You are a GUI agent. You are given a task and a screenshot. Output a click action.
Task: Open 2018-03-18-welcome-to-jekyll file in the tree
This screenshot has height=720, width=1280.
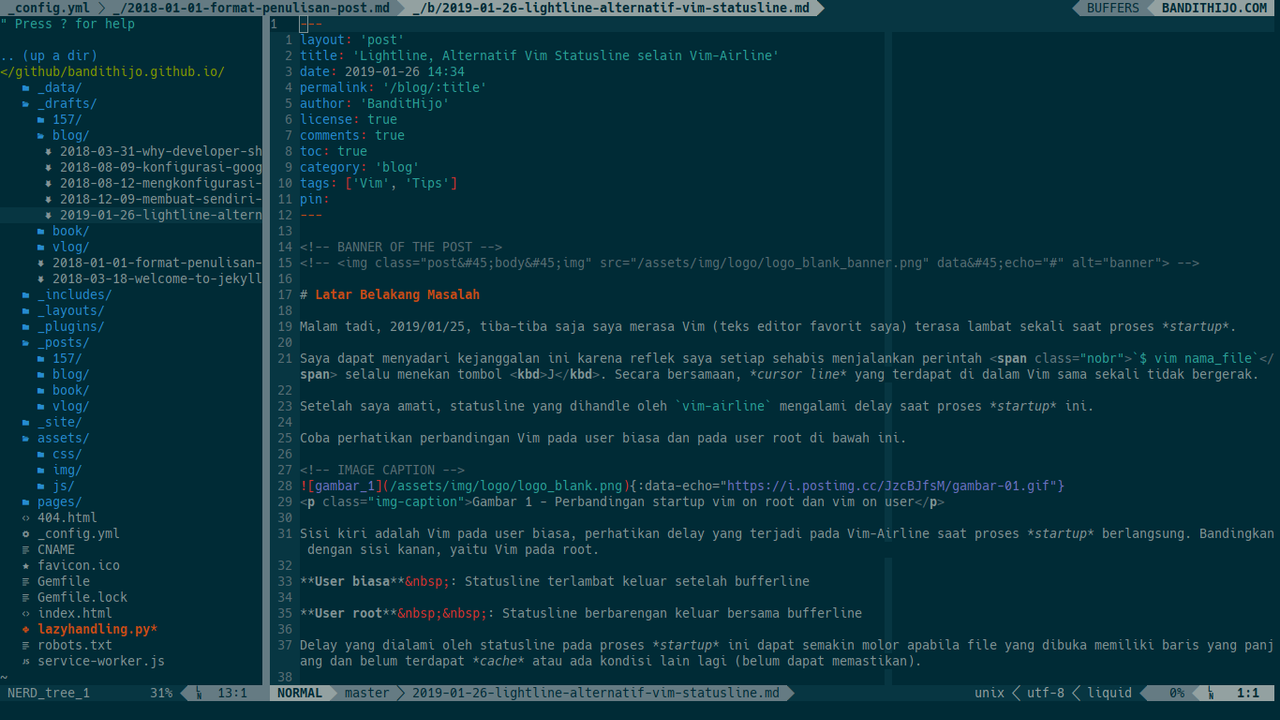tap(156, 279)
